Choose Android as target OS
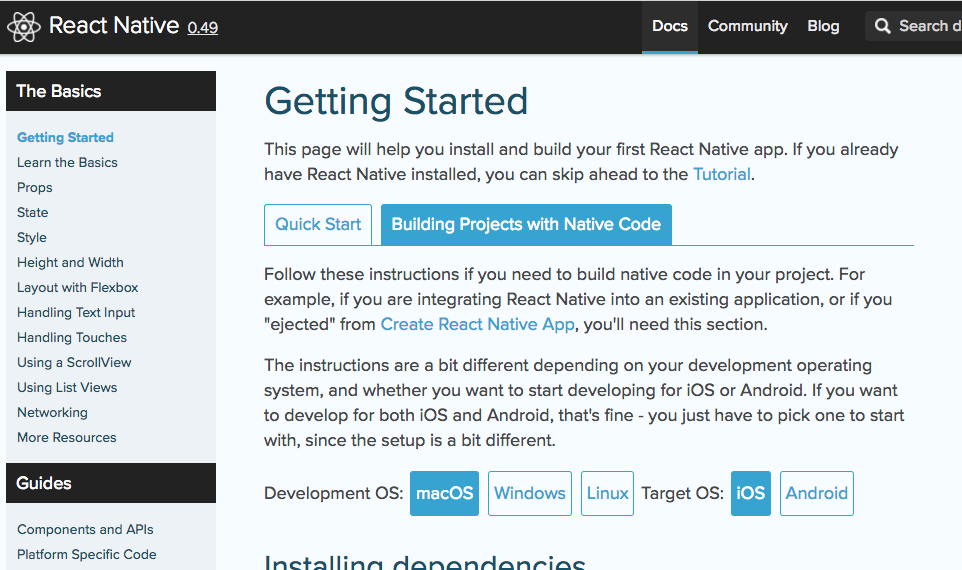 click(x=817, y=493)
